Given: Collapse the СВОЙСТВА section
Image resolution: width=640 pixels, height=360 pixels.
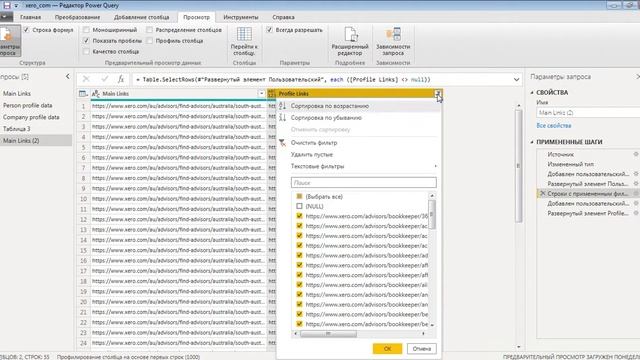Looking at the screenshot, I should pos(532,93).
